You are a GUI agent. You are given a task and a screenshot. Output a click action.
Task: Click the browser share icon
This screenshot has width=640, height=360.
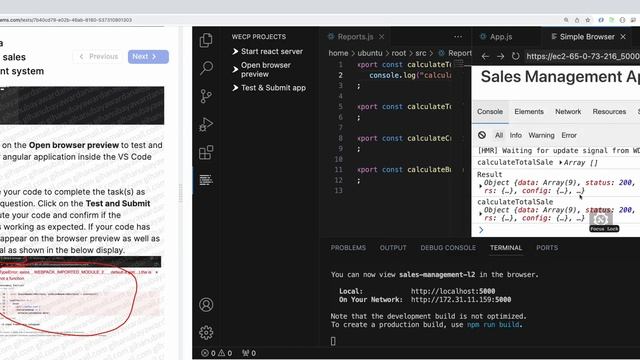pyautogui.click(x=577, y=20)
